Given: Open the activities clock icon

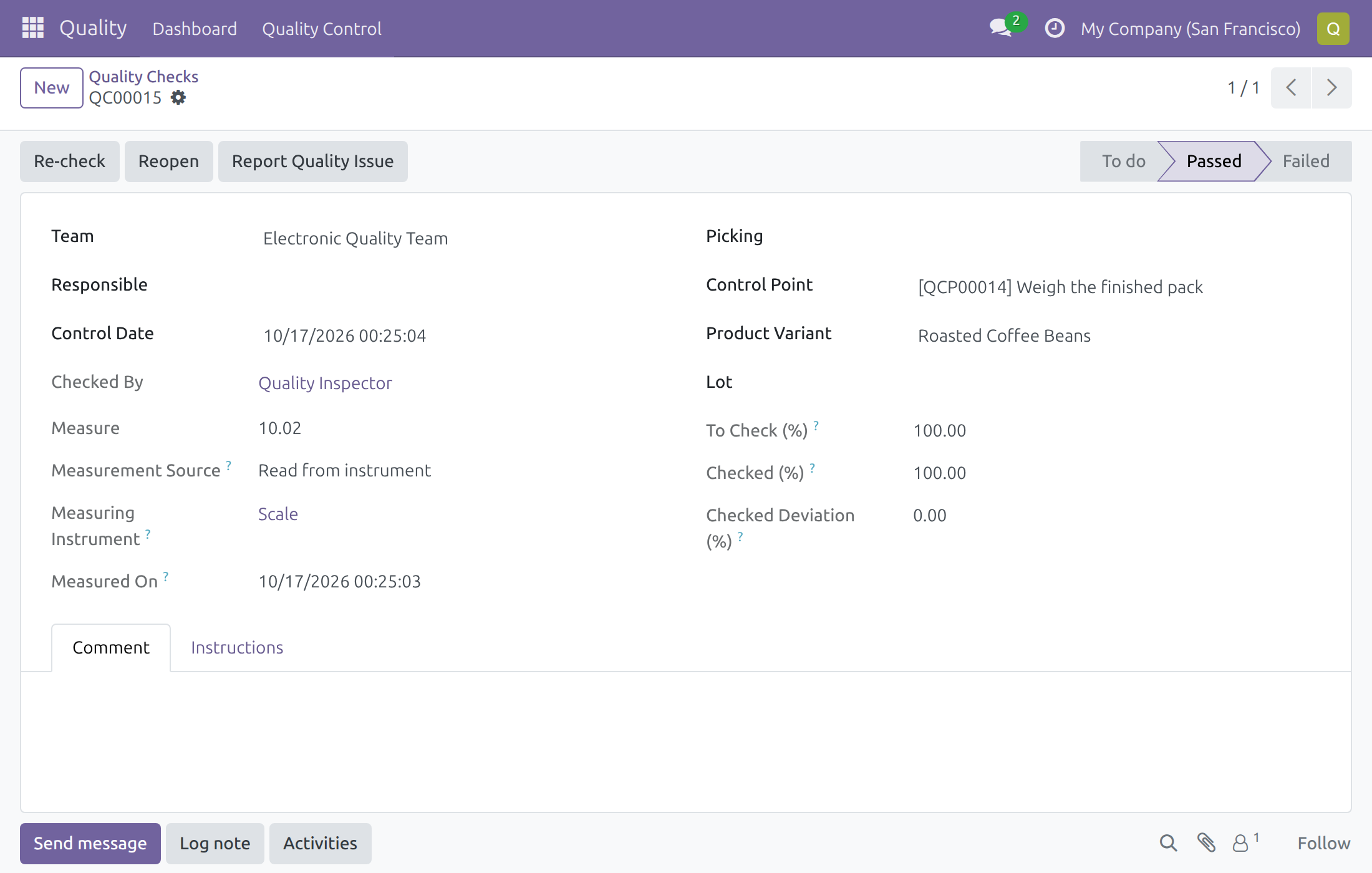Looking at the screenshot, I should [1054, 28].
